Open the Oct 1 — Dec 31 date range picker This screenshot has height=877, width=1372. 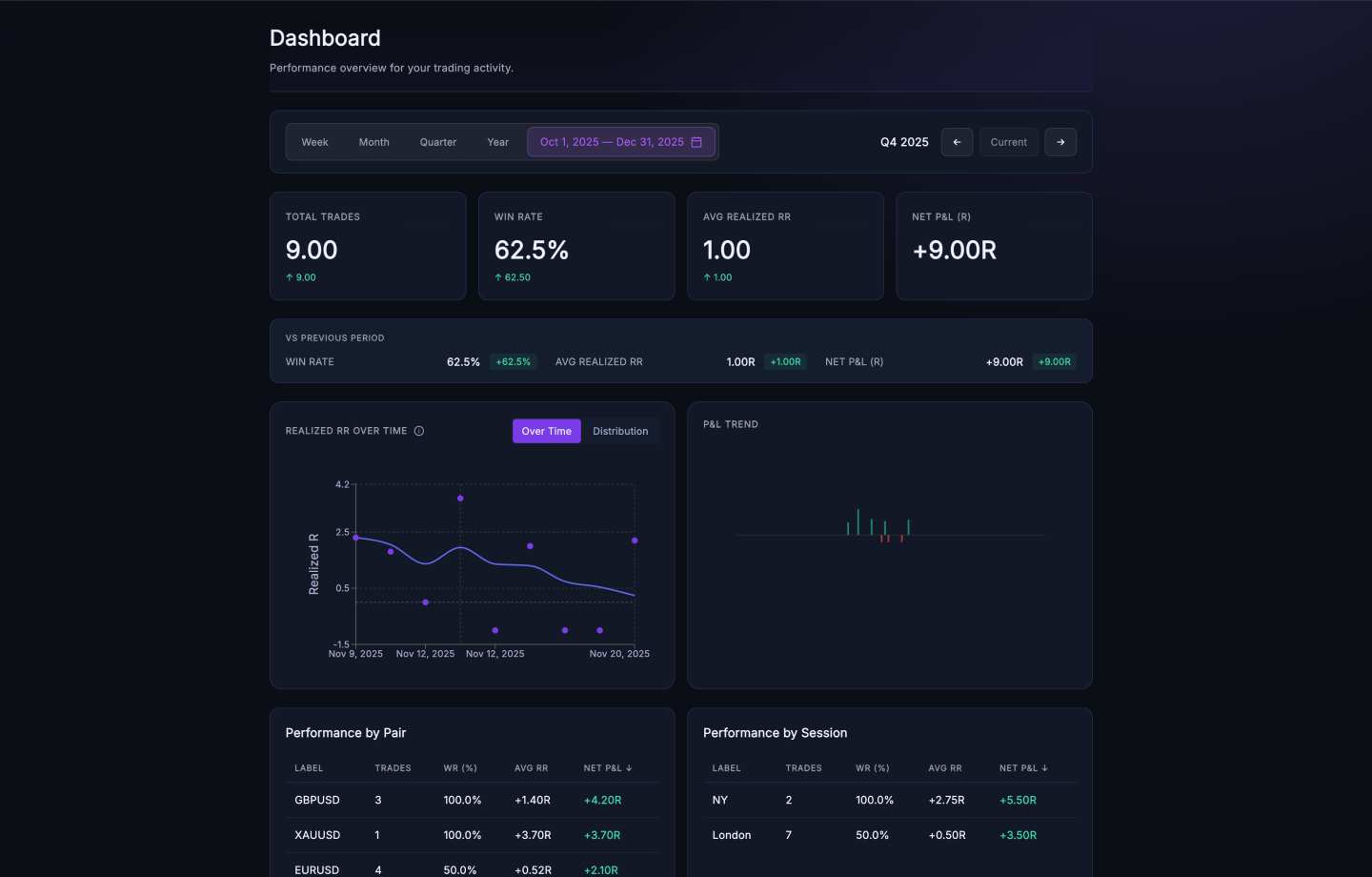[612, 141]
